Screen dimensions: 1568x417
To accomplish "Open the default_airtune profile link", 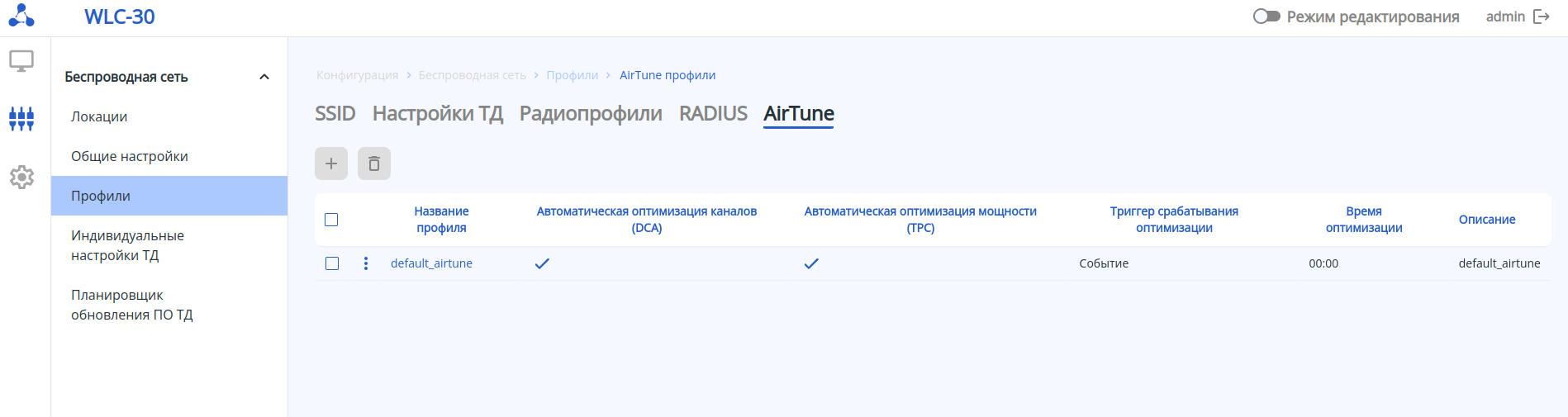I will point(431,263).
